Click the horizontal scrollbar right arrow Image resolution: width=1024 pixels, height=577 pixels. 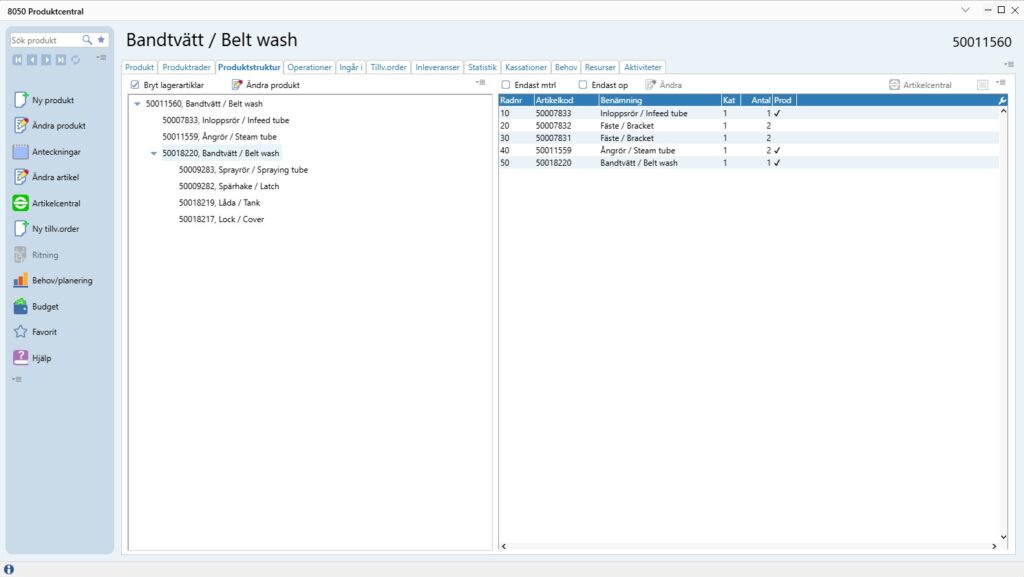(x=994, y=546)
